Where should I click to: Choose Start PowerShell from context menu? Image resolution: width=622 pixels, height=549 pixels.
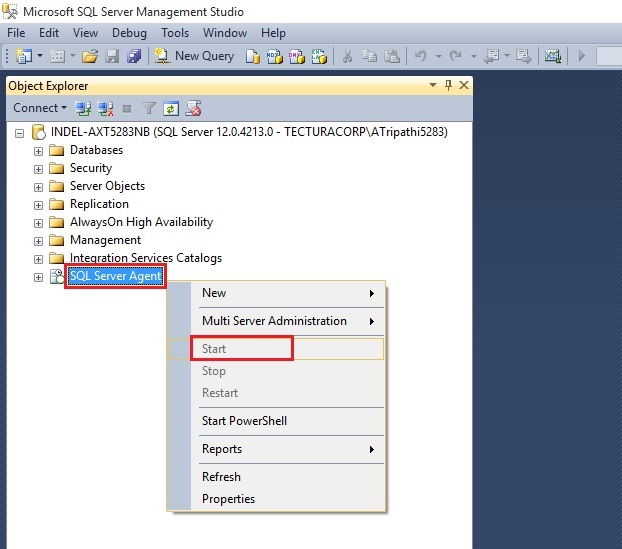[x=244, y=421]
